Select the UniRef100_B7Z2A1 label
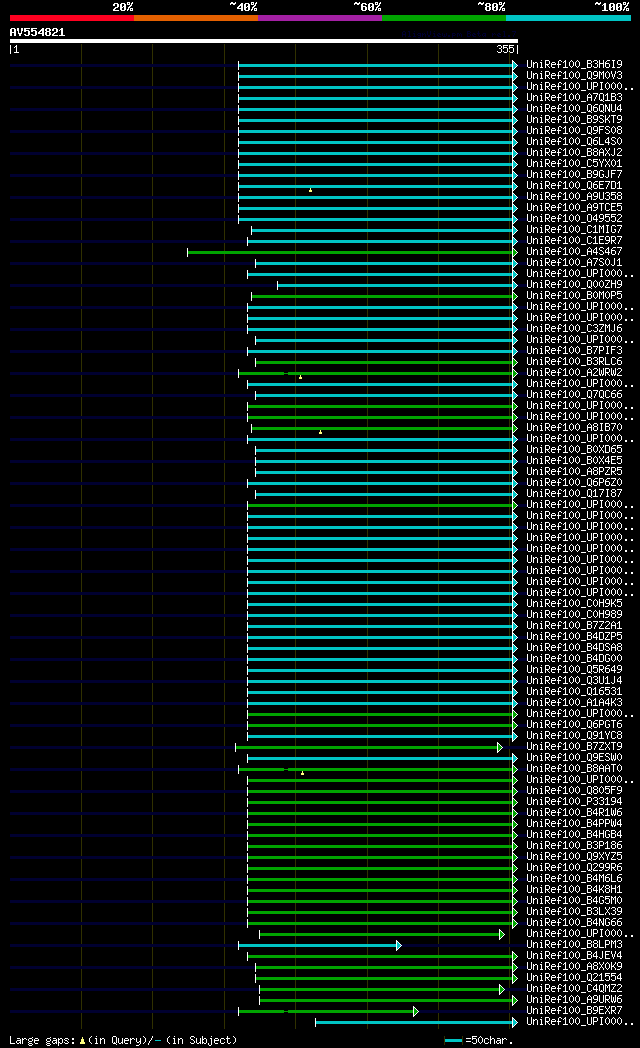 [574, 626]
